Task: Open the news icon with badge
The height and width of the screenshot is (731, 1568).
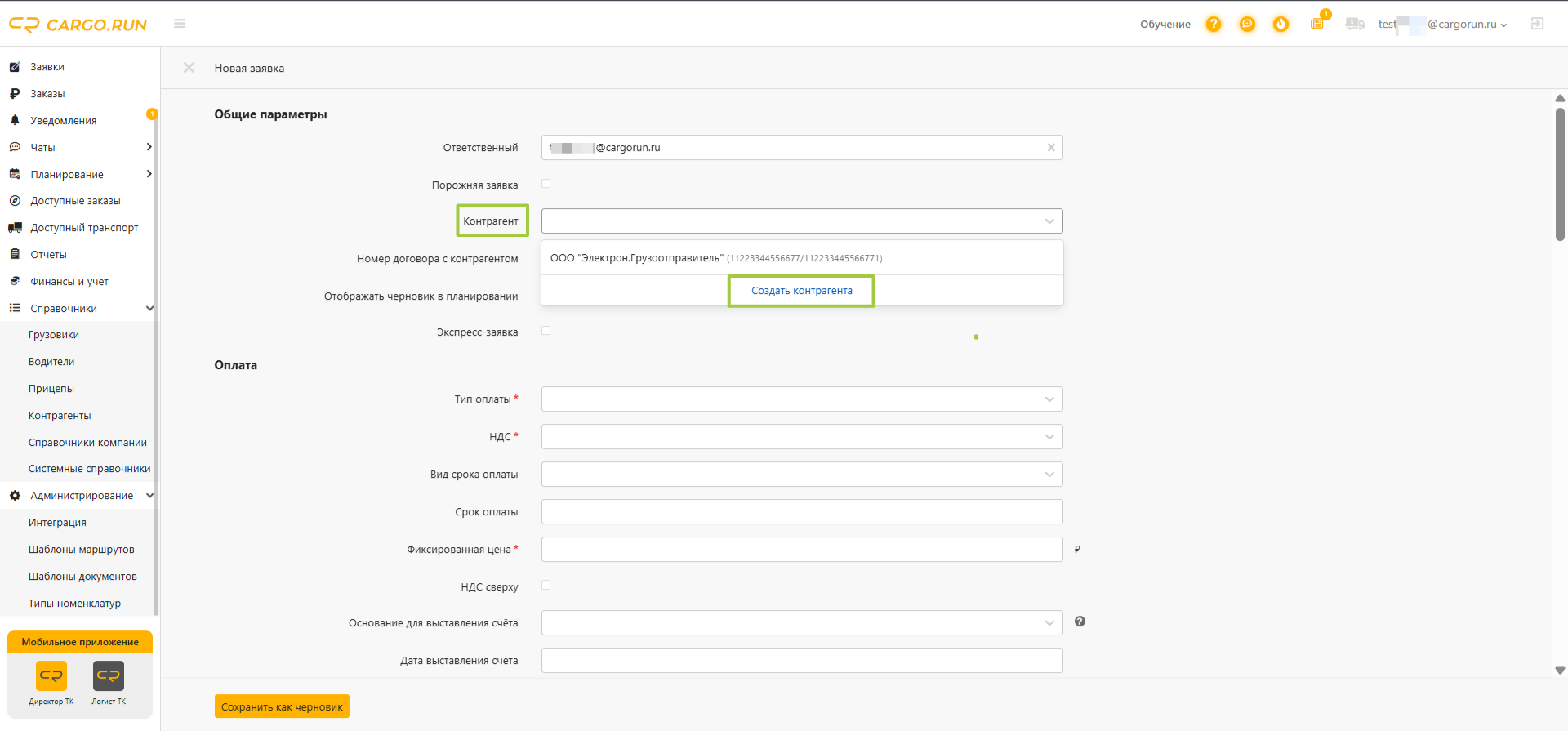Action: coord(1318,23)
